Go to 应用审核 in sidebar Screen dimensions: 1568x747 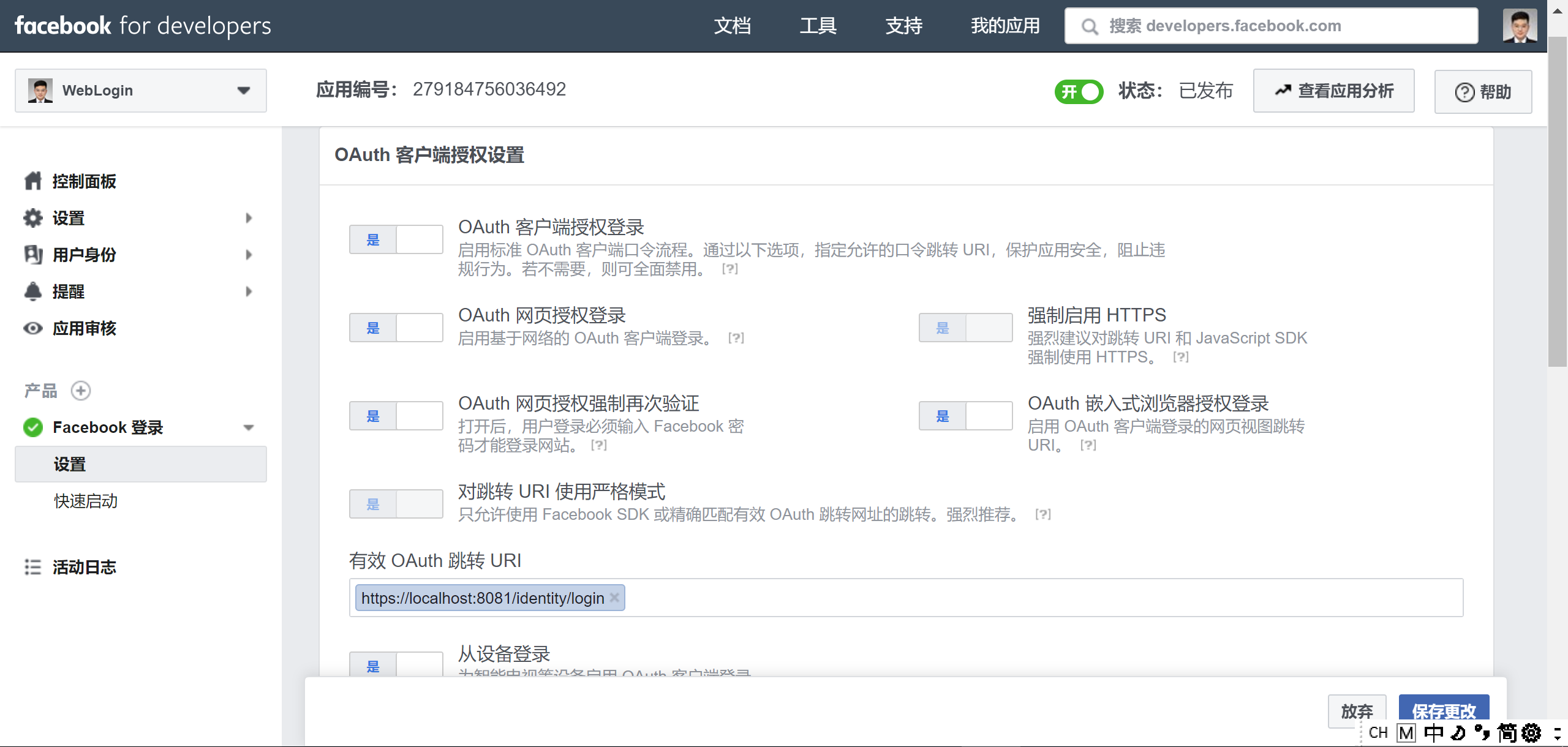[85, 328]
